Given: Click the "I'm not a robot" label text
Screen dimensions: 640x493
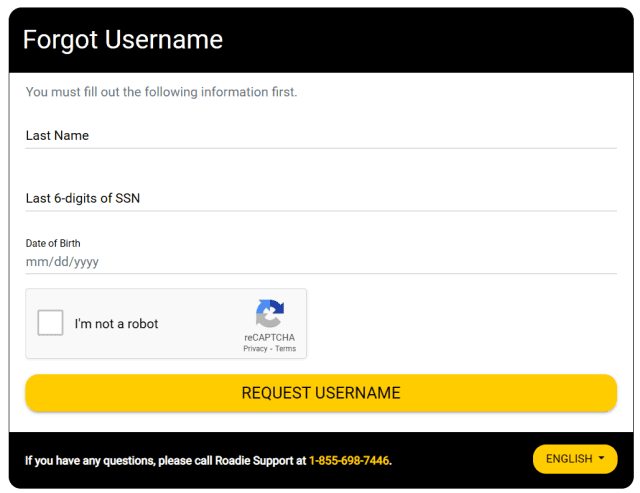Looking at the screenshot, I should coord(116,324).
